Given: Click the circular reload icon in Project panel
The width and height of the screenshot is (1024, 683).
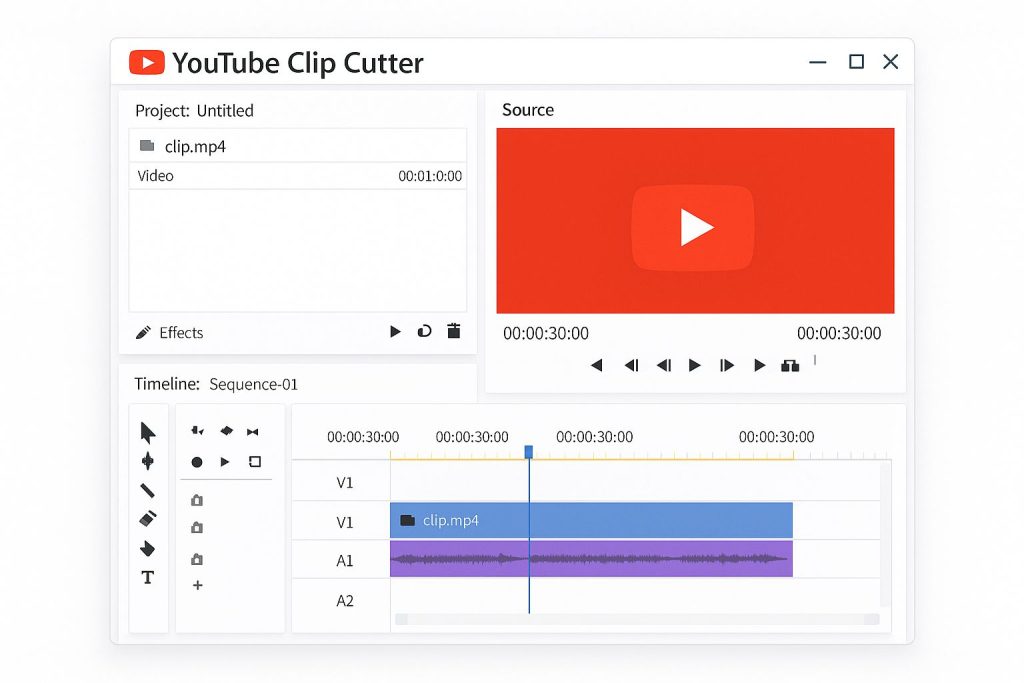Looking at the screenshot, I should [x=424, y=331].
